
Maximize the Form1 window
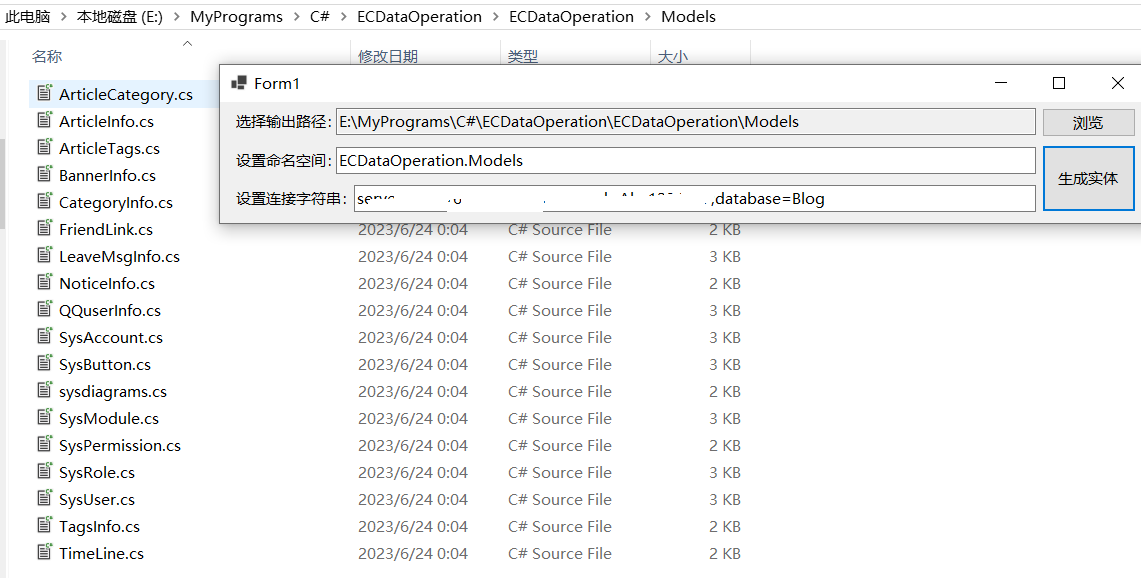(1060, 83)
